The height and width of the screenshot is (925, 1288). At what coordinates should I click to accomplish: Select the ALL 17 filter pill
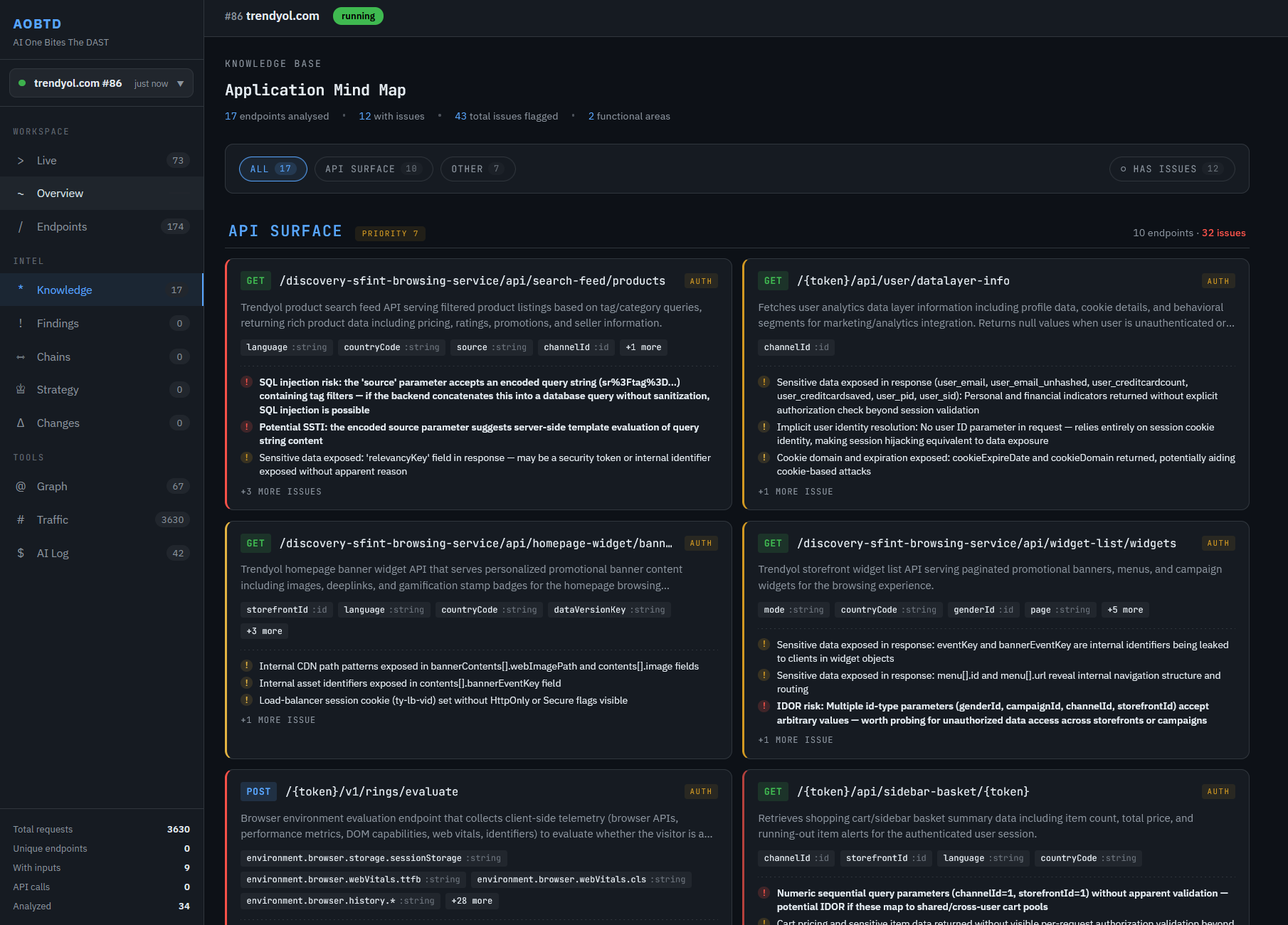(273, 169)
